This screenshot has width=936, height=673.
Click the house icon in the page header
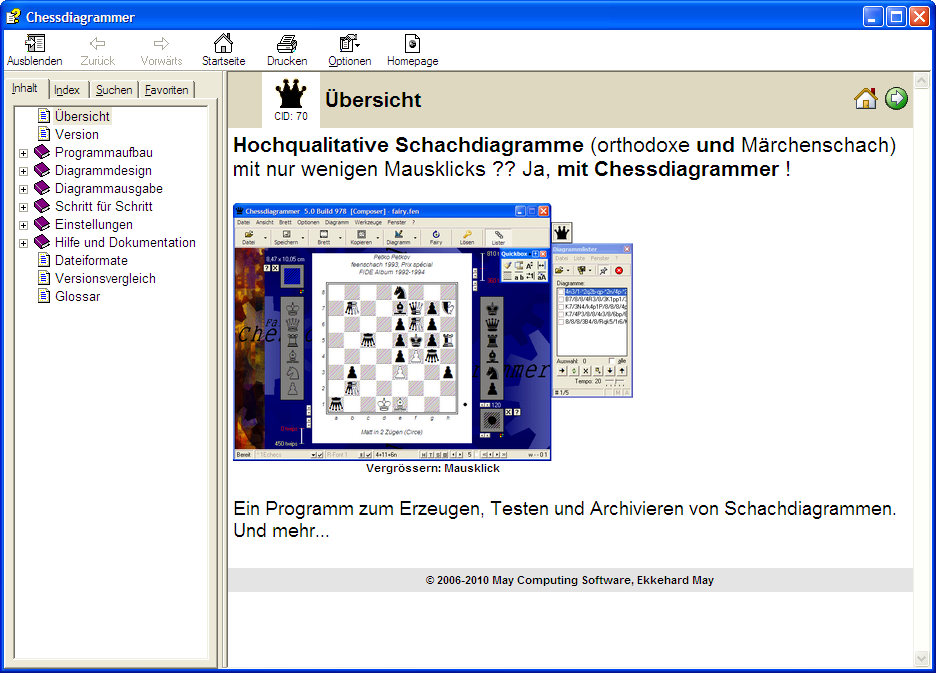(x=866, y=99)
